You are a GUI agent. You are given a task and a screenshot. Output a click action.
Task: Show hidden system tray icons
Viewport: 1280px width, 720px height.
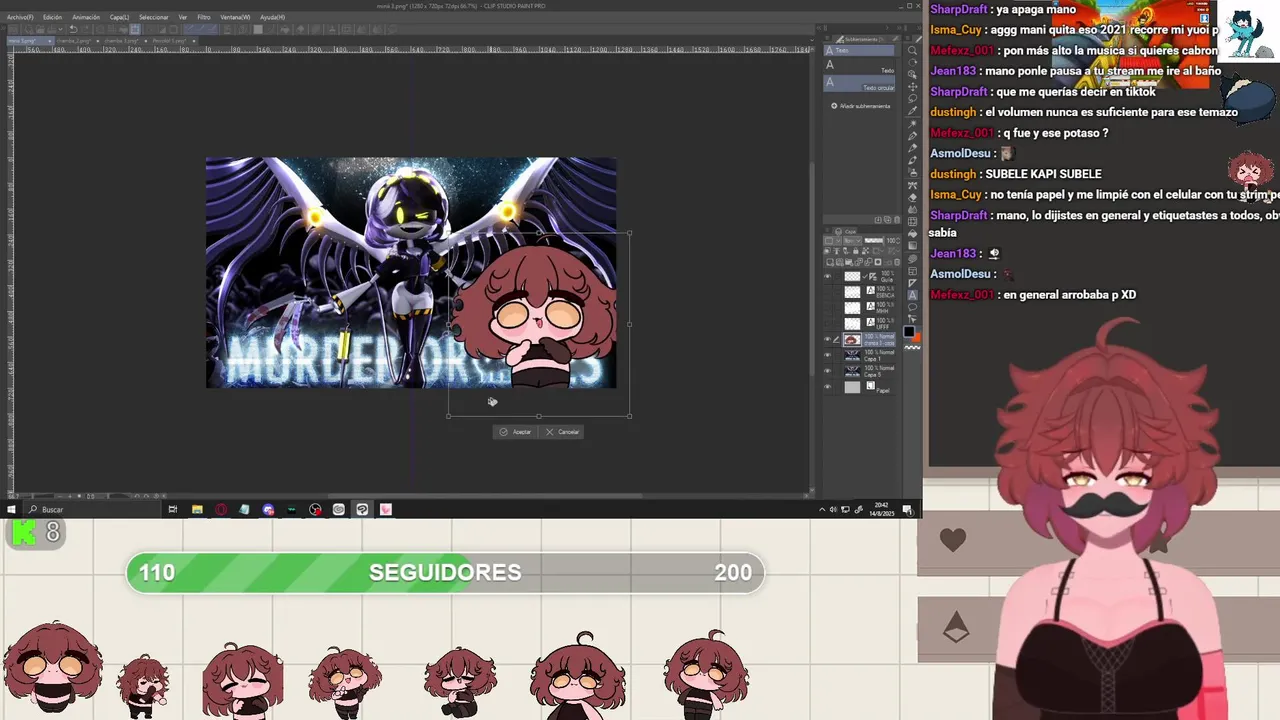pos(822,509)
